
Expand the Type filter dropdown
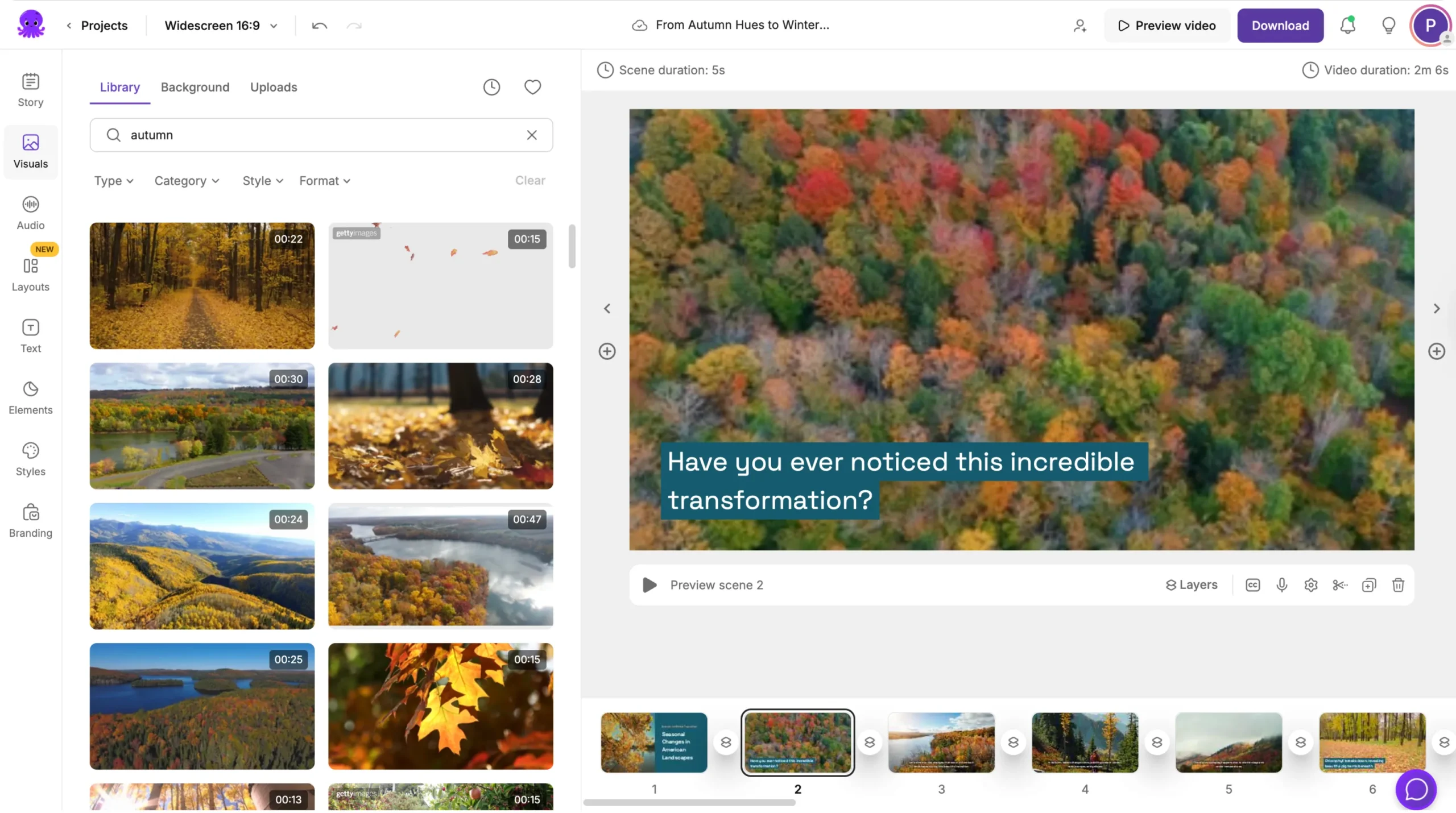[114, 181]
